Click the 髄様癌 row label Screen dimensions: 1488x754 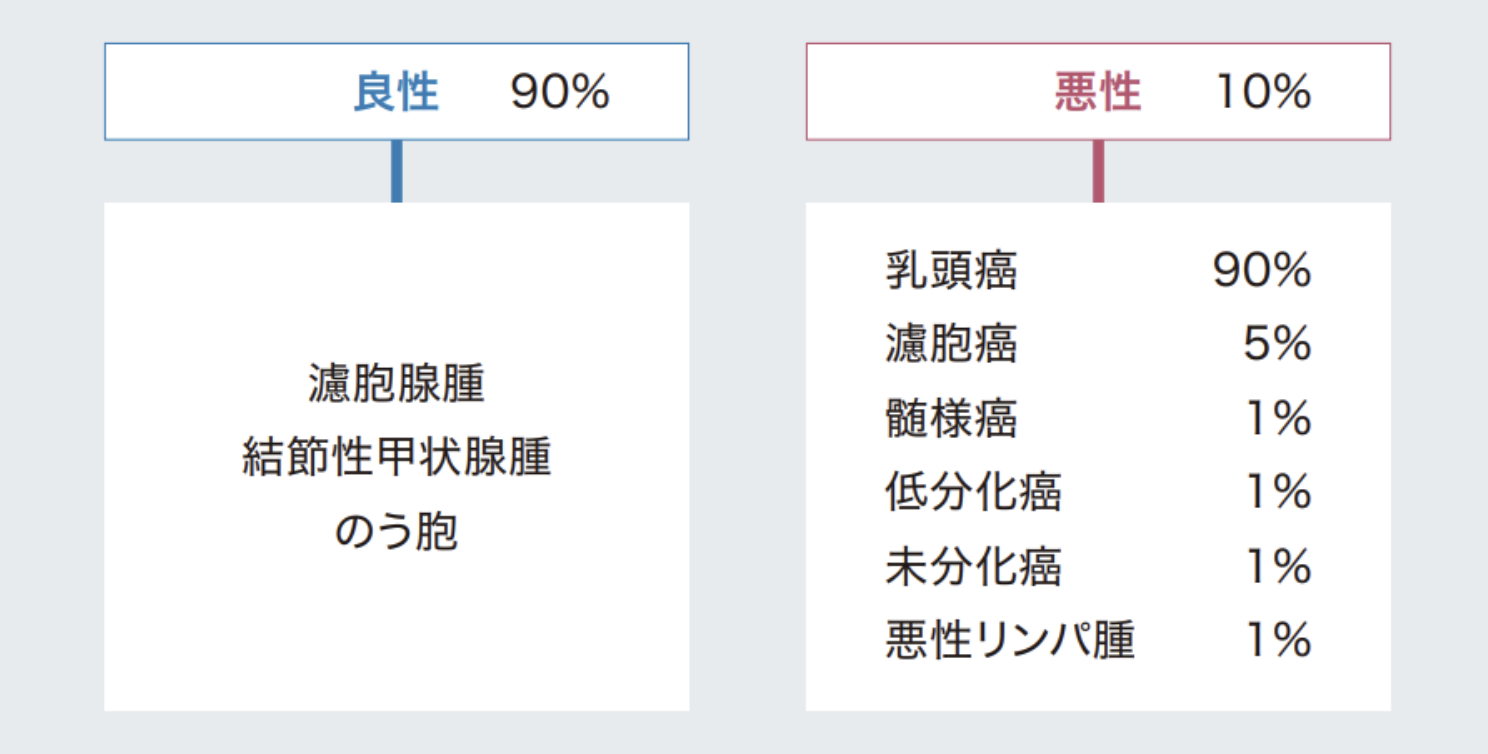coord(951,418)
